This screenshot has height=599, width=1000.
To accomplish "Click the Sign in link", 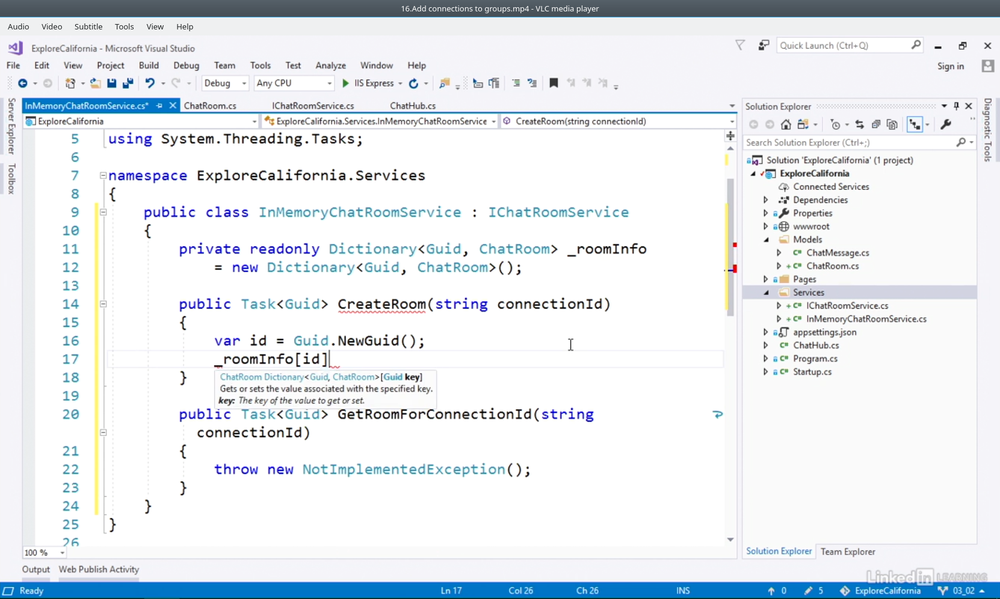I will pyautogui.click(x=950, y=66).
